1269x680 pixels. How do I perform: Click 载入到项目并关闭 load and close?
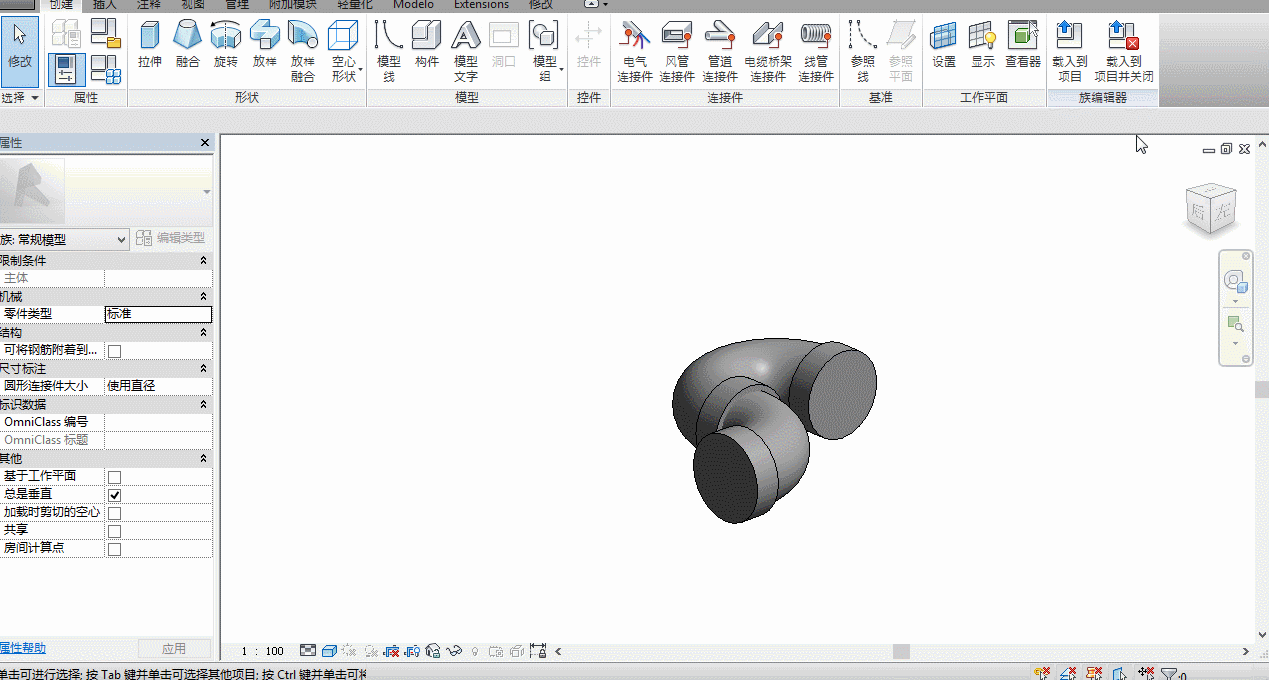1123,51
